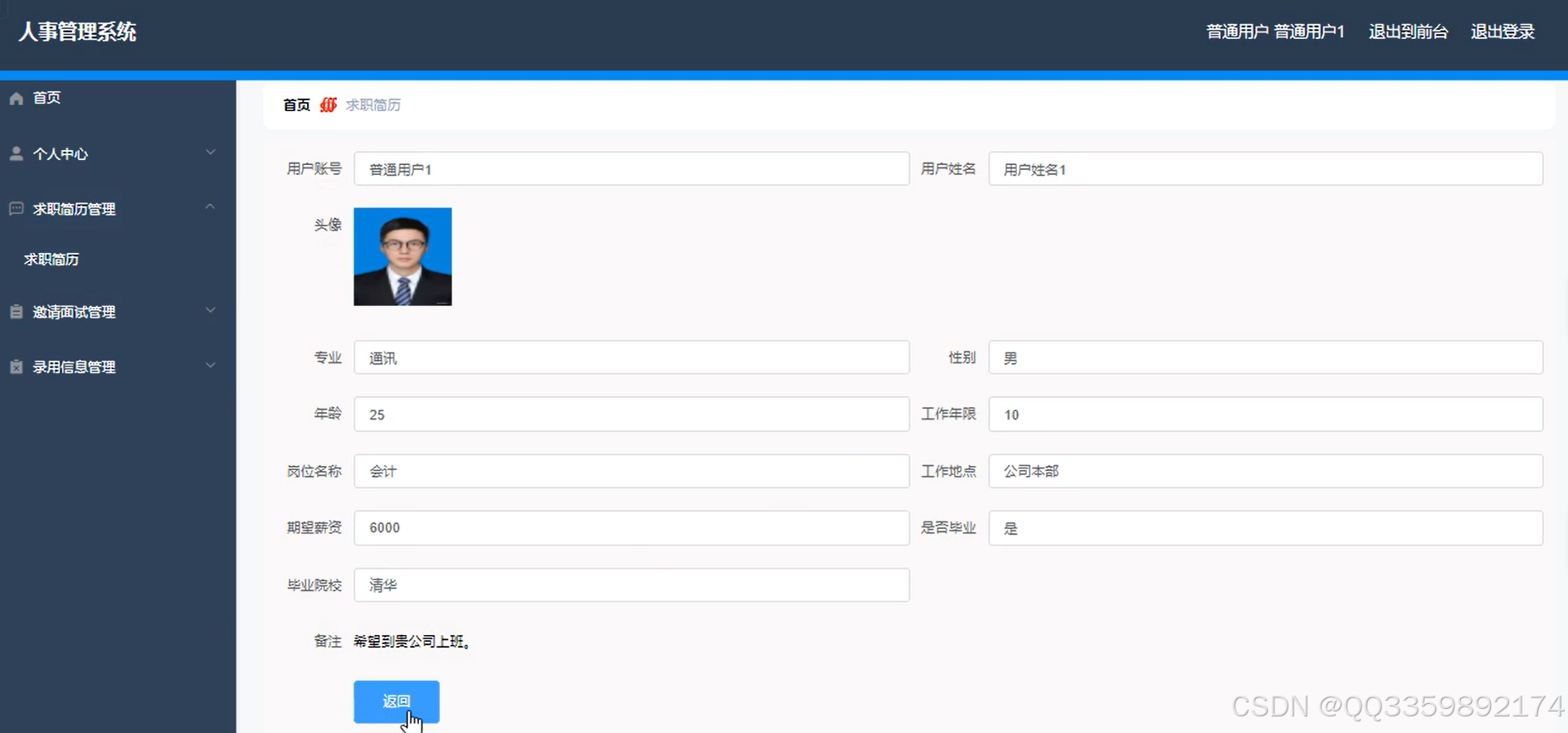Click the 期望薪资 label
1568x733 pixels.
pos(314,527)
